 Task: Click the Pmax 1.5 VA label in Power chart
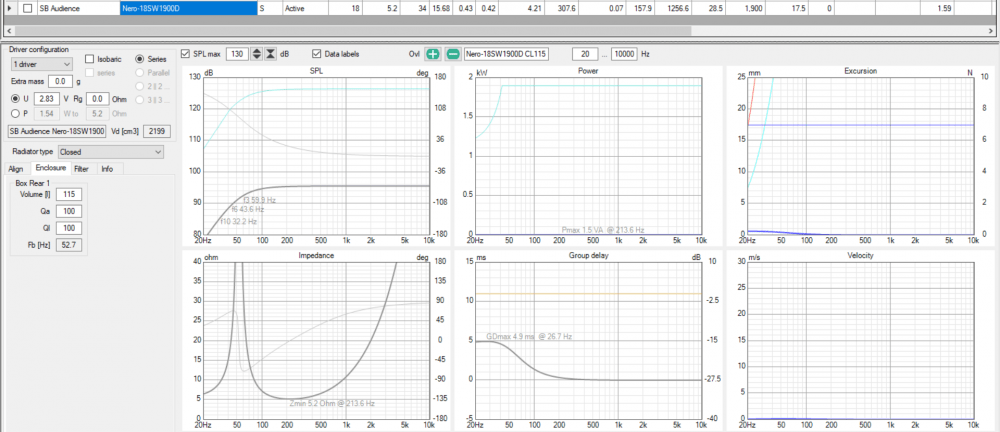tap(603, 230)
